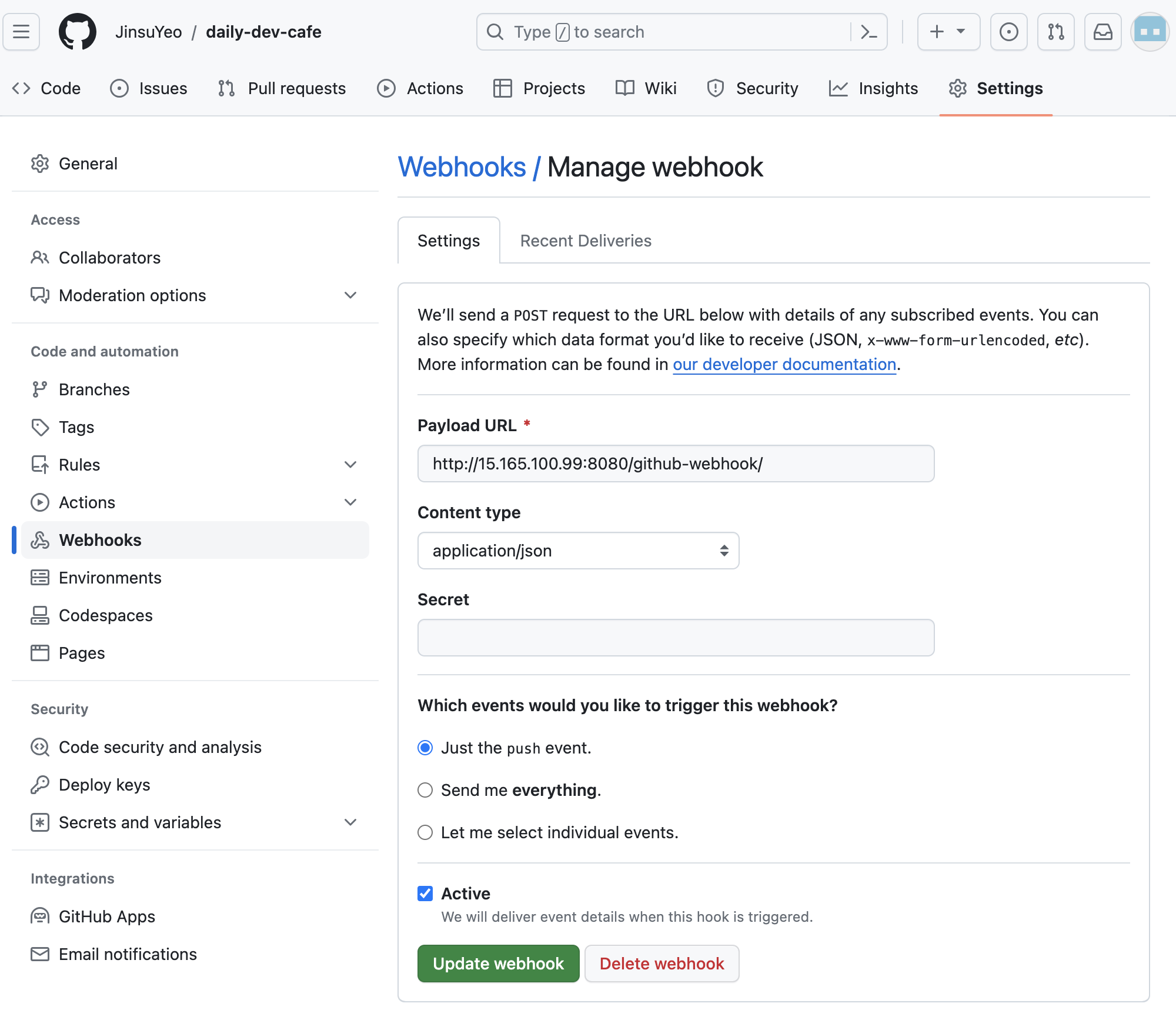Open the Actions repository tab
Image resolution: width=1176 pixels, height=1020 pixels.
(x=420, y=88)
